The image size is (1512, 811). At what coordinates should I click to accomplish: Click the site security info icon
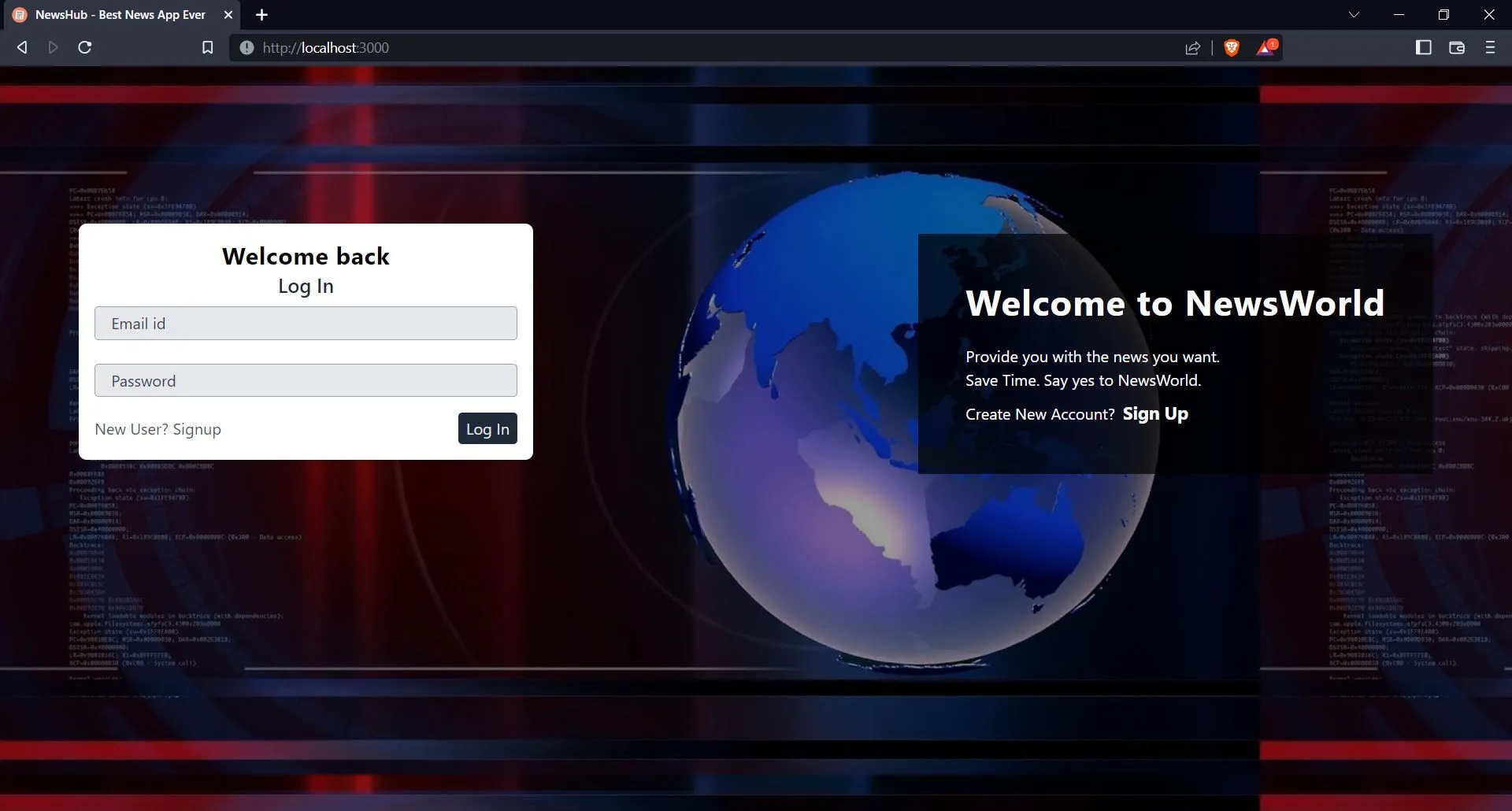coord(246,46)
